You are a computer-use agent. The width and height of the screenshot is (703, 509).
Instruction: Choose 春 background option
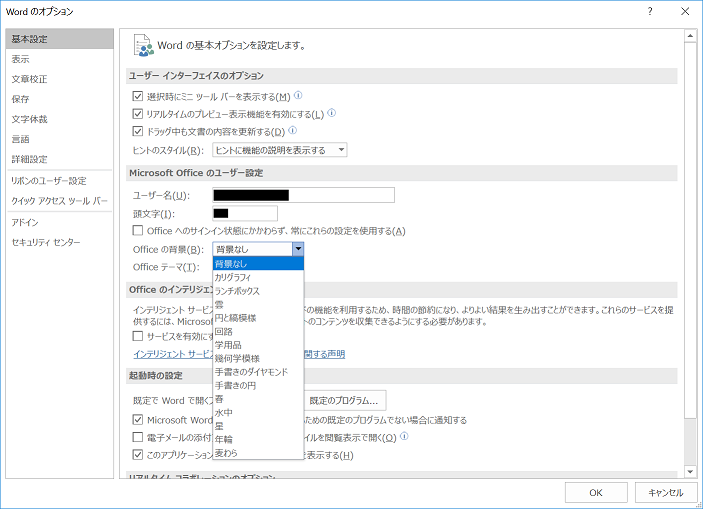(x=258, y=399)
